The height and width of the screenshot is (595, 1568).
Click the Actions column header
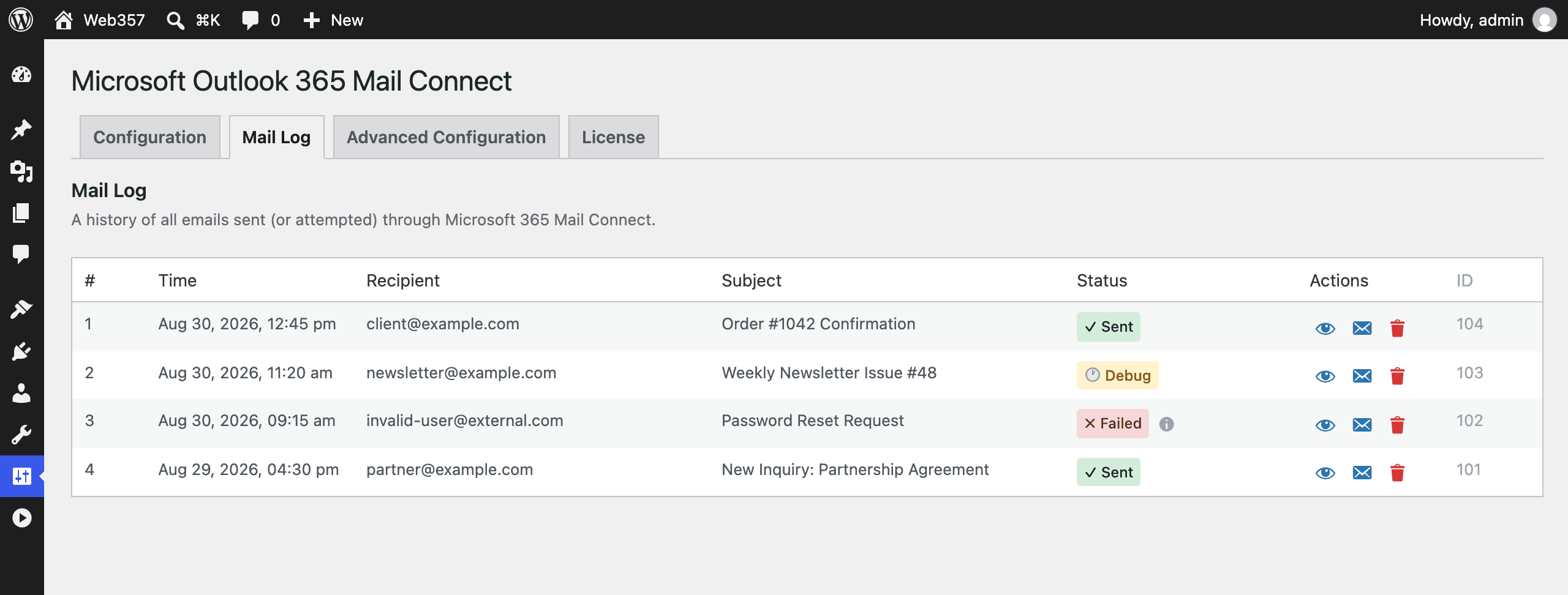1339,280
